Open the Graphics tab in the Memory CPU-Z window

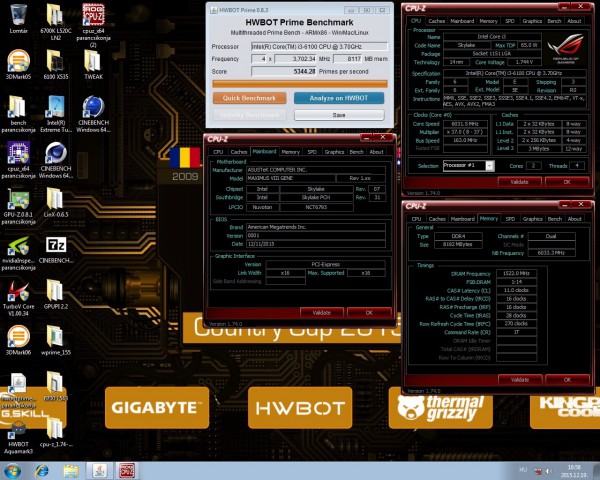pyautogui.click(x=532, y=219)
